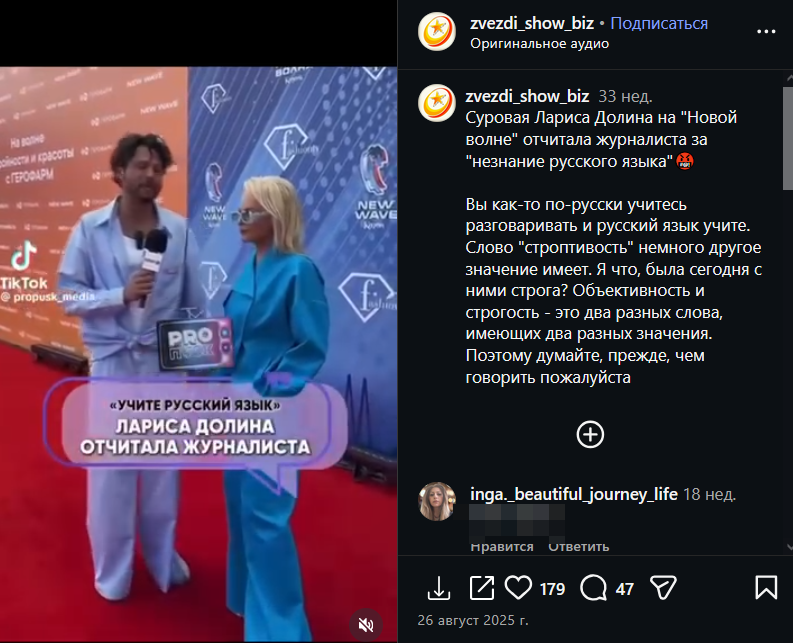Like the comment via Нравится
The width and height of the screenshot is (793, 643).
502,547
